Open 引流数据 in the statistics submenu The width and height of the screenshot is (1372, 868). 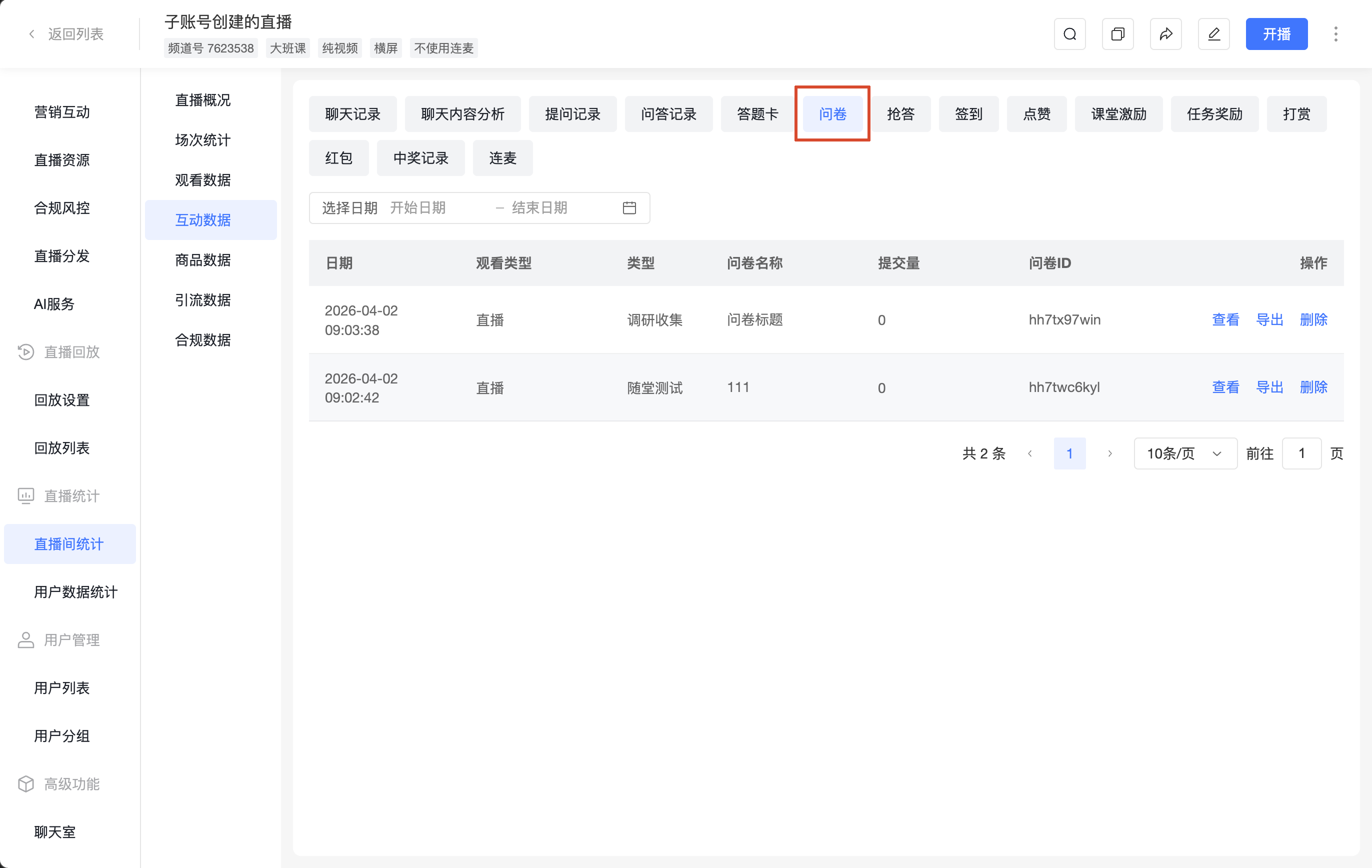(203, 300)
